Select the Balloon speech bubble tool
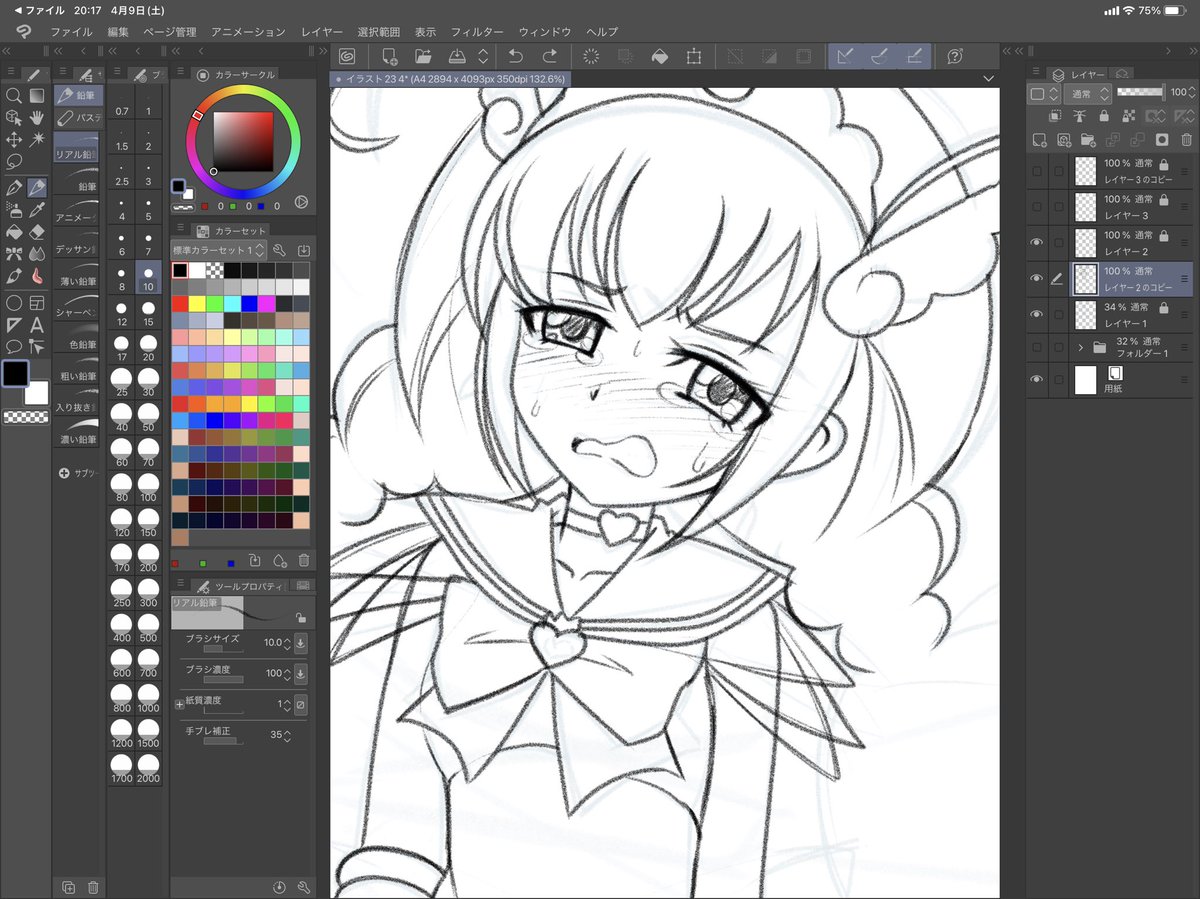Image resolution: width=1200 pixels, height=899 pixels. click(14, 347)
